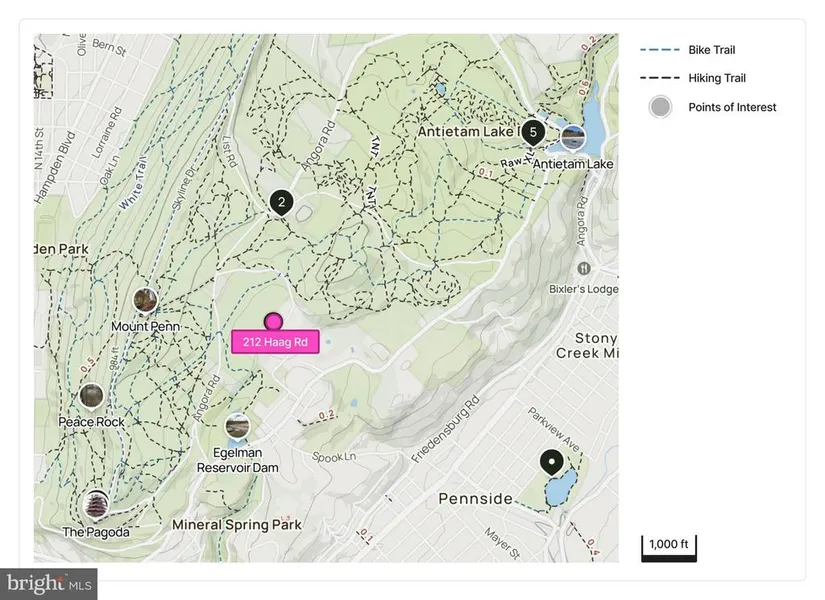Click the Hiking Trail legend entry
This screenshot has width=825, height=600.
716,78
